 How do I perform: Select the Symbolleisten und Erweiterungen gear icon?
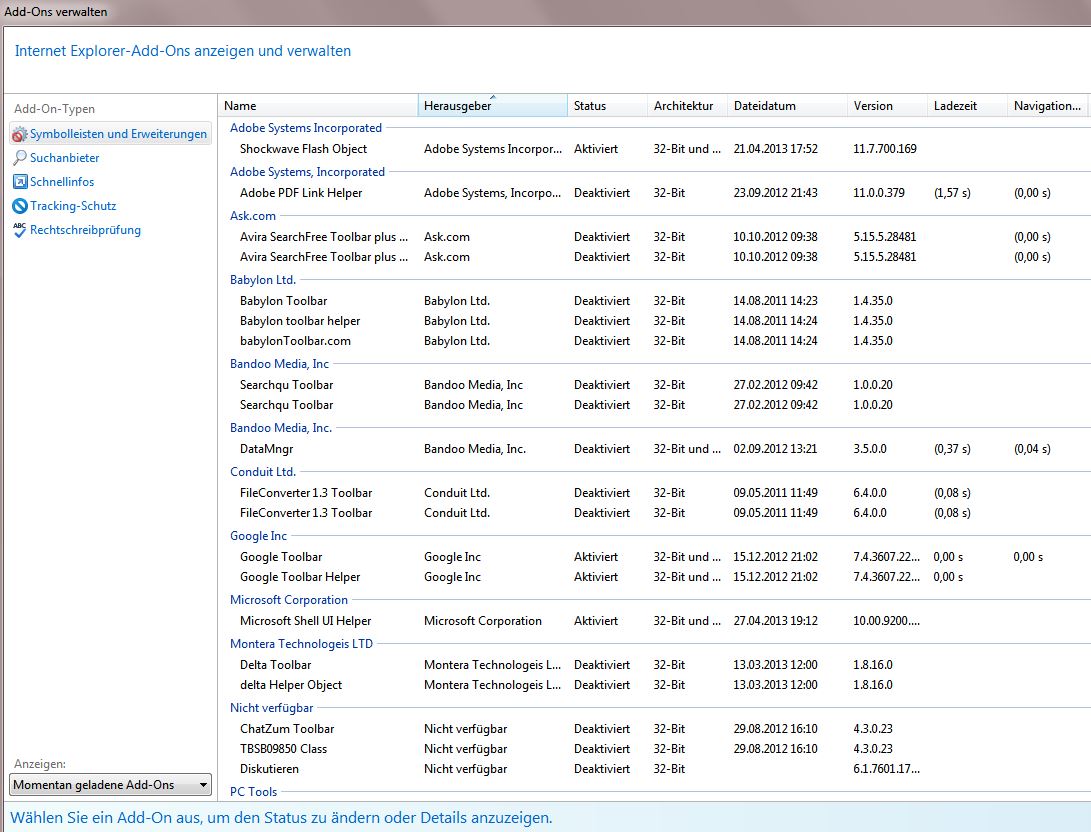point(20,134)
